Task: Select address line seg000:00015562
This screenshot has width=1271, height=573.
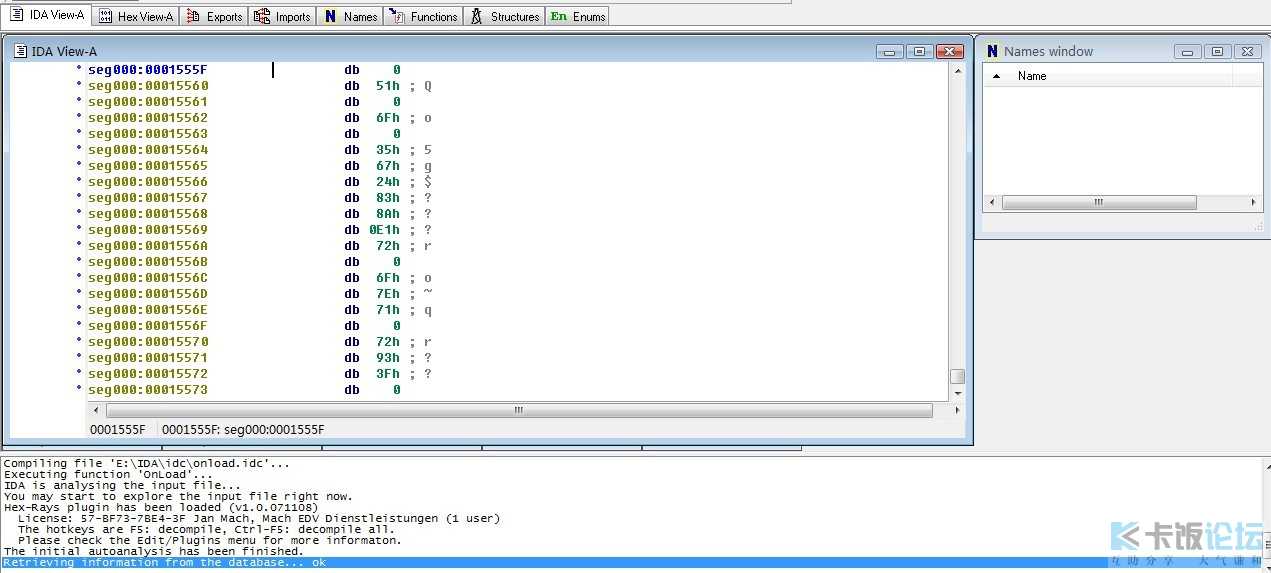Action: coord(148,118)
